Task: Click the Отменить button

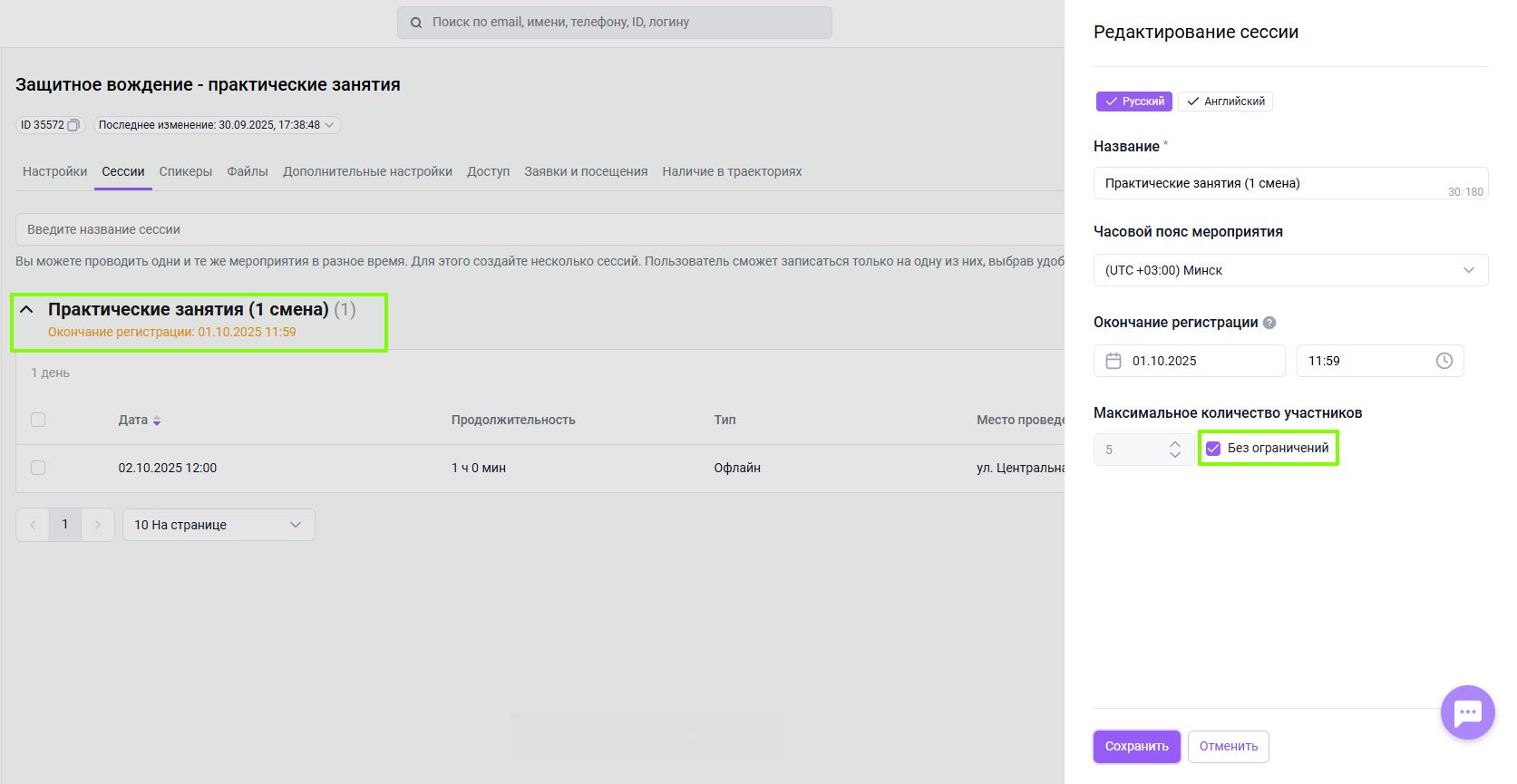Action: tap(1228, 747)
